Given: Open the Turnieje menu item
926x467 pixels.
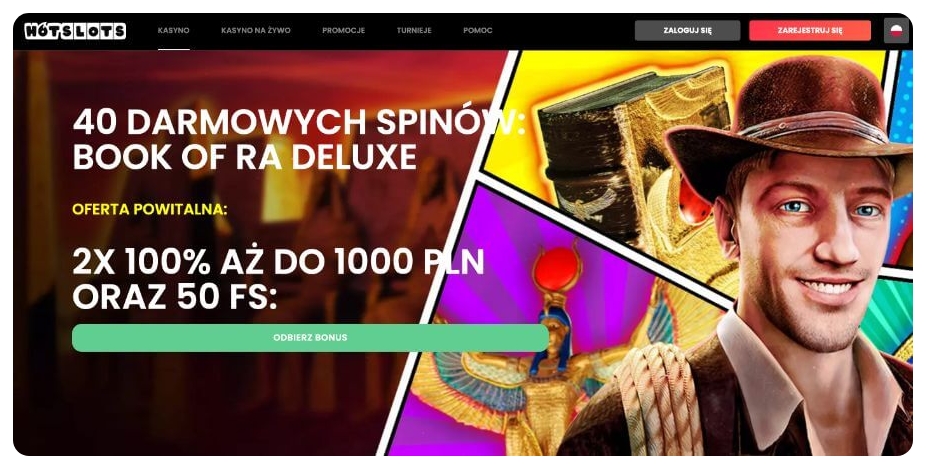Looking at the screenshot, I should (x=414, y=31).
